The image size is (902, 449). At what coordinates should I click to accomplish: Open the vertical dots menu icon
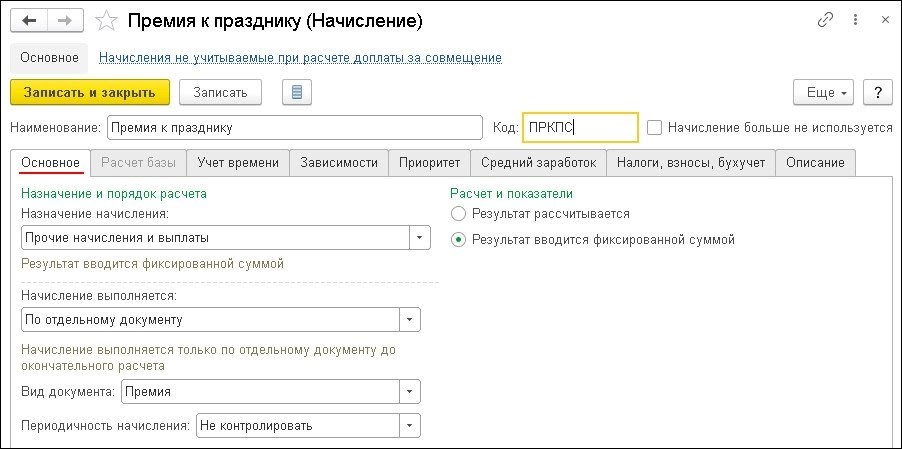click(853, 20)
